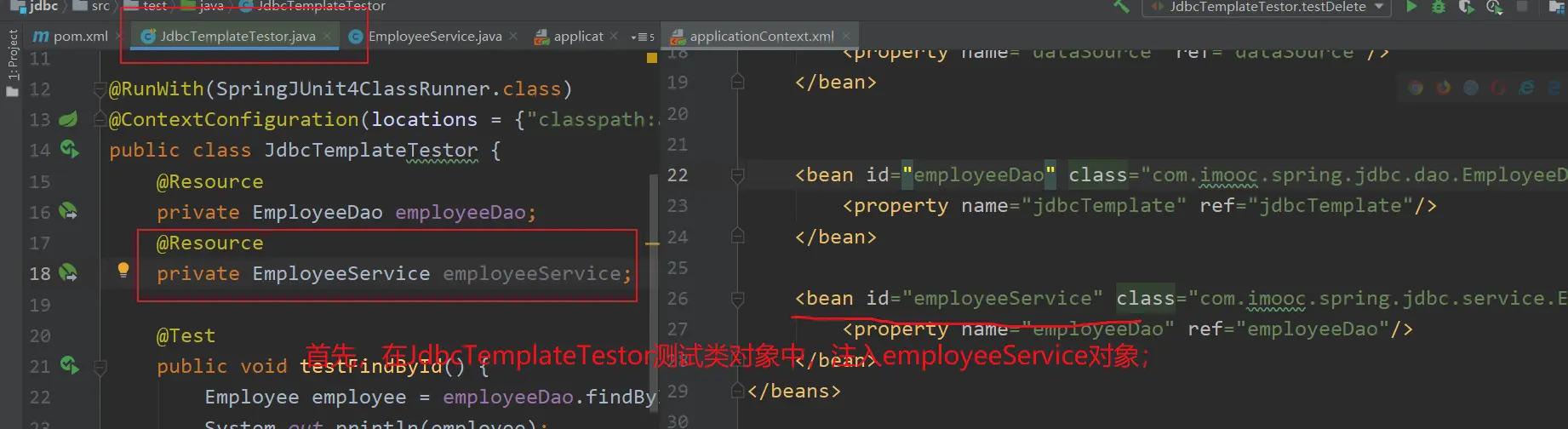Click run test class gutter icon on line 14
This screenshot has height=429, width=1568.
pyautogui.click(x=69, y=150)
